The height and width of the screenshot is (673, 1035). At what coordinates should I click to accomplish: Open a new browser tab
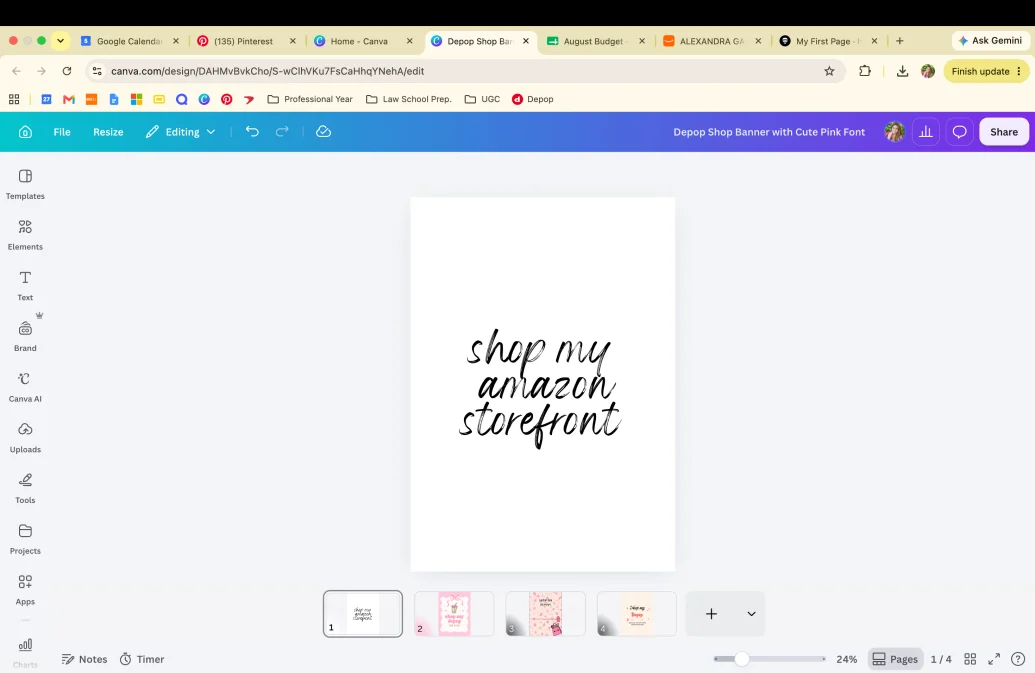(900, 41)
